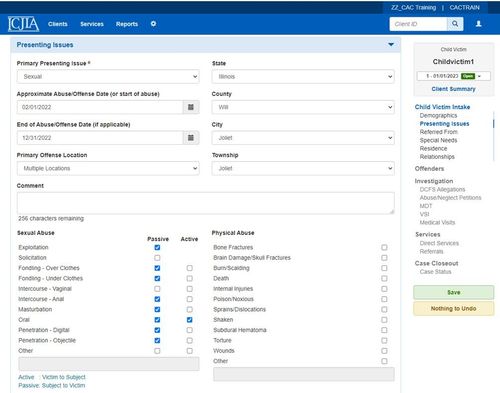The image size is (500, 393).
Task: Open the City dropdown
Action: [x=303, y=138]
